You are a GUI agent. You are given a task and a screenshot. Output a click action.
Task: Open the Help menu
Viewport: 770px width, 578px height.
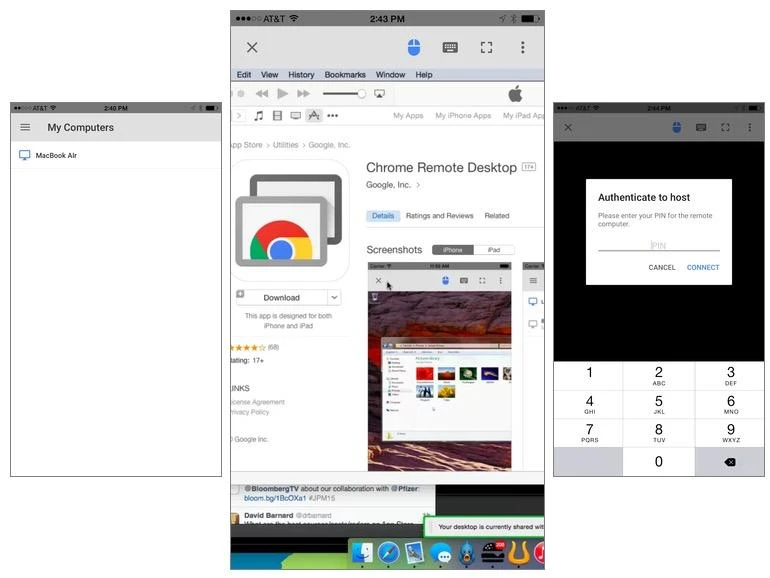(x=424, y=75)
